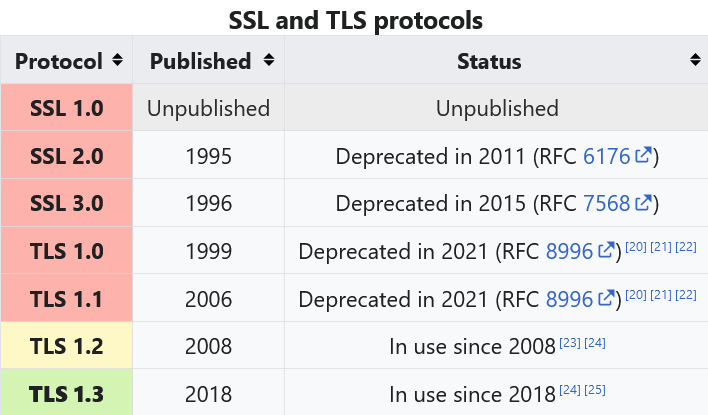Click citation [23] in TLS 1.2 row

pyautogui.click(x=570, y=342)
